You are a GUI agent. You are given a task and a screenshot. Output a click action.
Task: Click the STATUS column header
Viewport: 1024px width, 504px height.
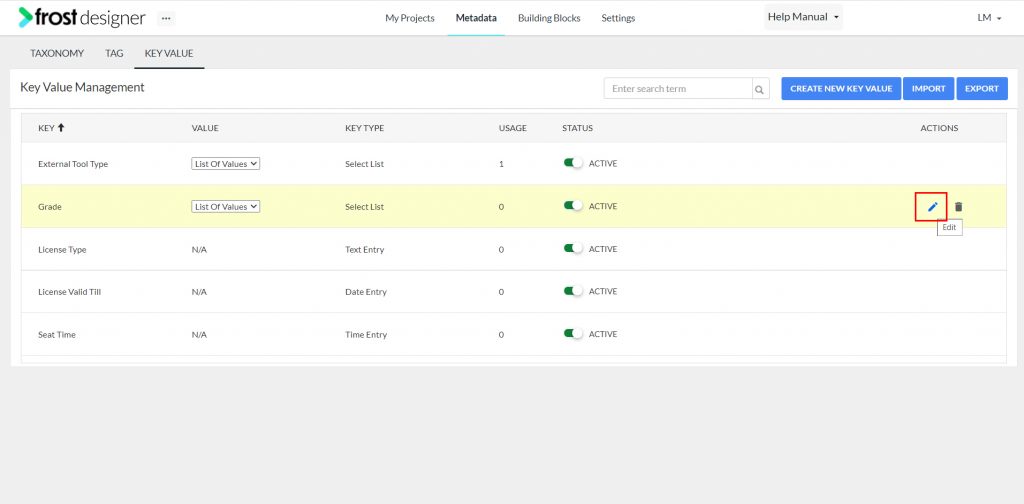(577, 128)
